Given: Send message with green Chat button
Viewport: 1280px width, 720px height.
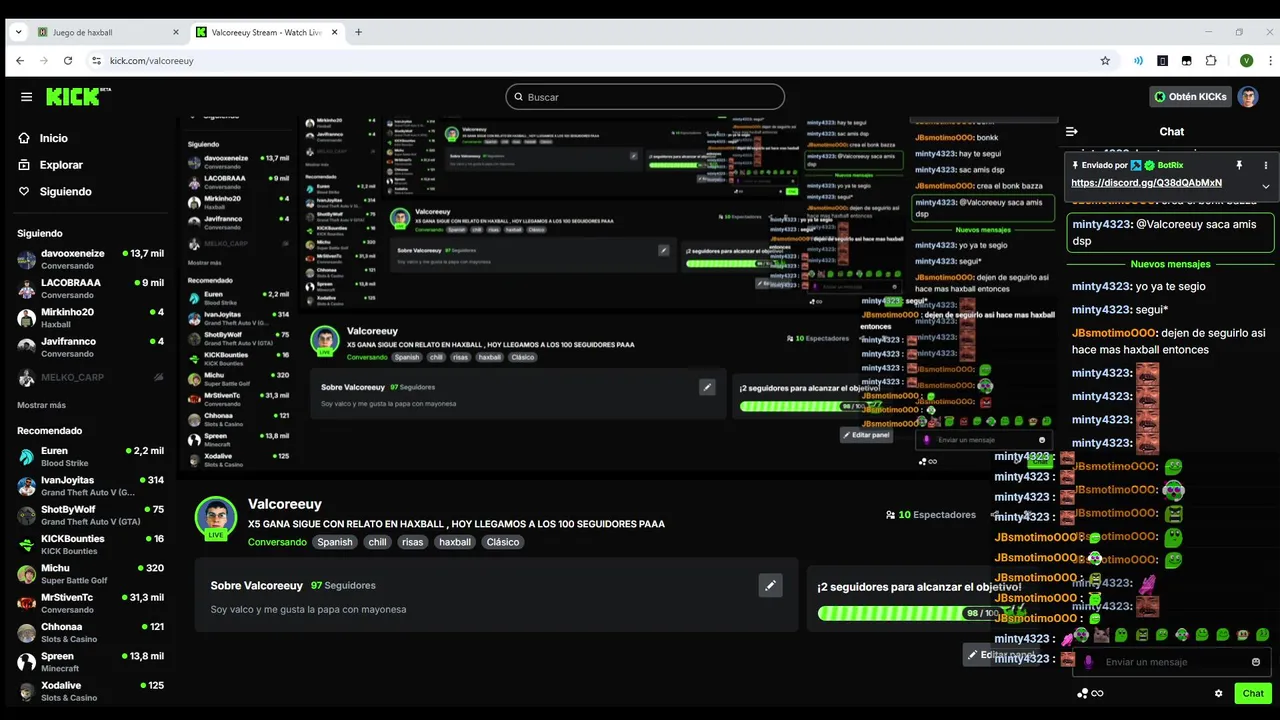Looking at the screenshot, I should pyautogui.click(x=1253, y=693).
